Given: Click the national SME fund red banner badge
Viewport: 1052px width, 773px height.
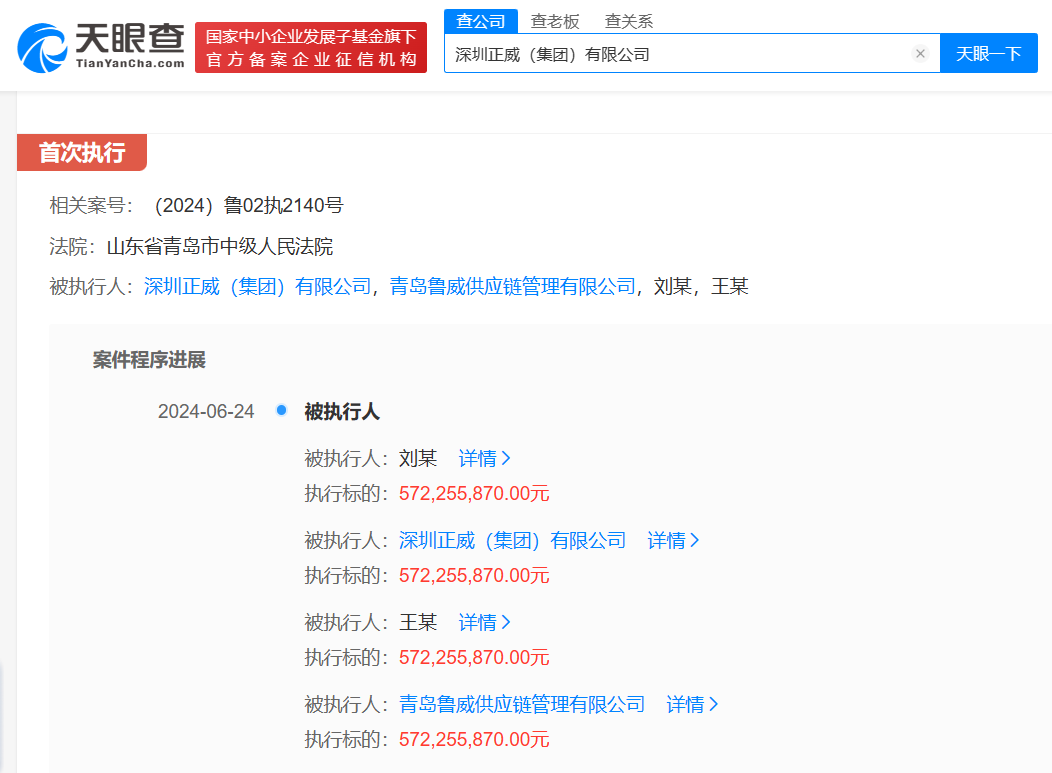Looking at the screenshot, I should (x=311, y=45).
